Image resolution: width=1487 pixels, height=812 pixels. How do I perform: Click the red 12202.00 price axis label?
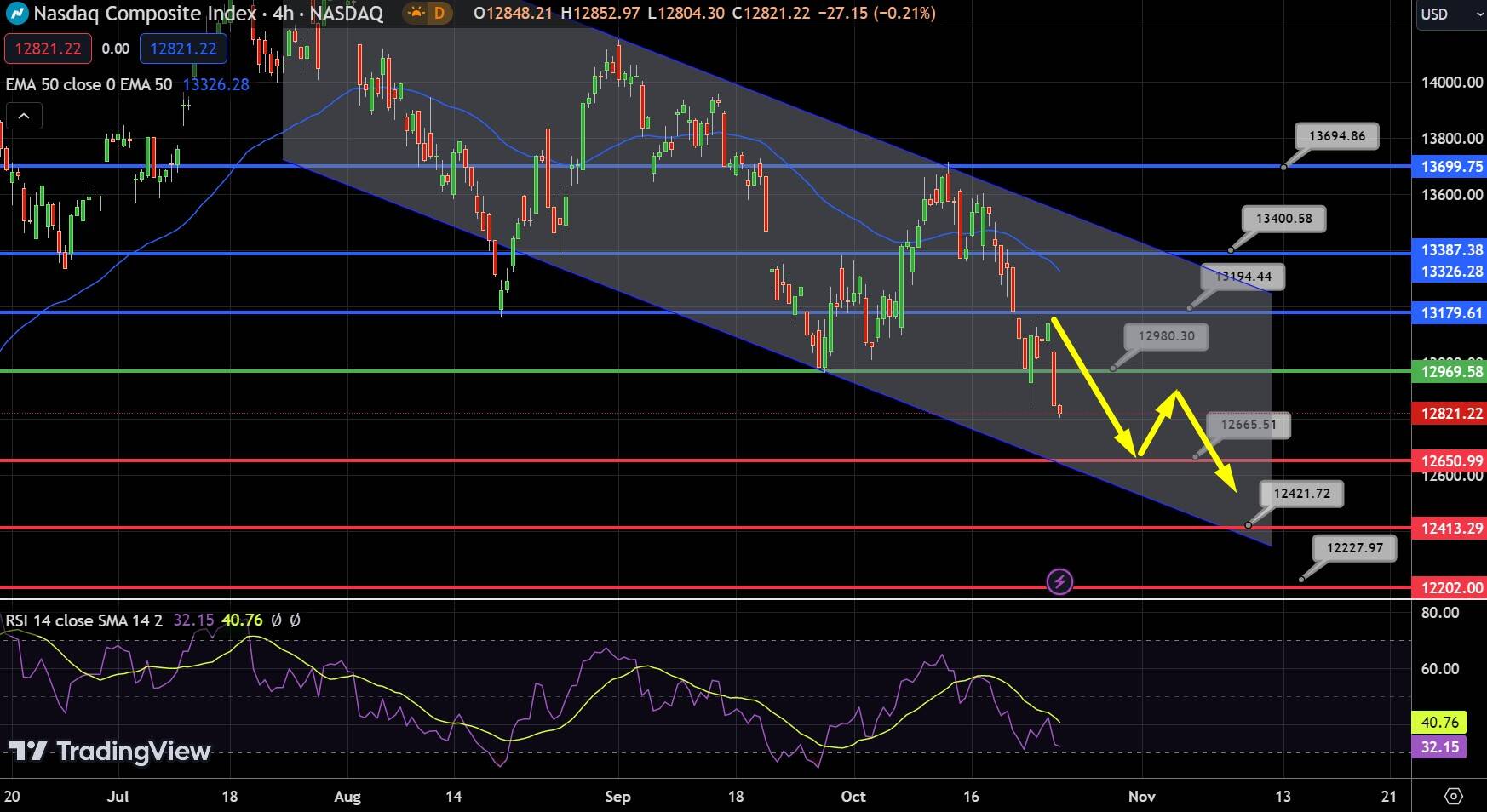[x=1450, y=588]
